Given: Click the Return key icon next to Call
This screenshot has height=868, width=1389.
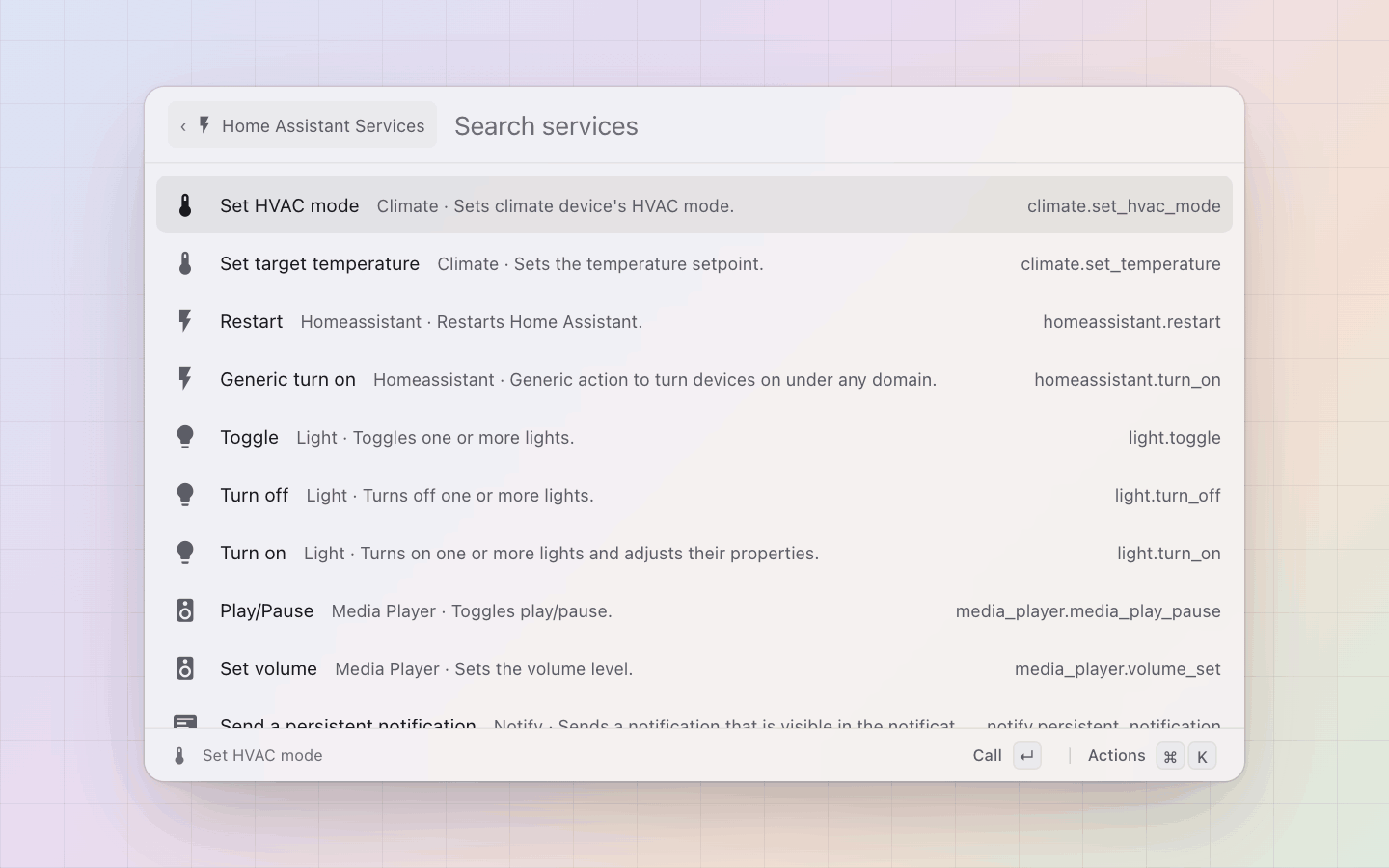Looking at the screenshot, I should pos(1027,756).
